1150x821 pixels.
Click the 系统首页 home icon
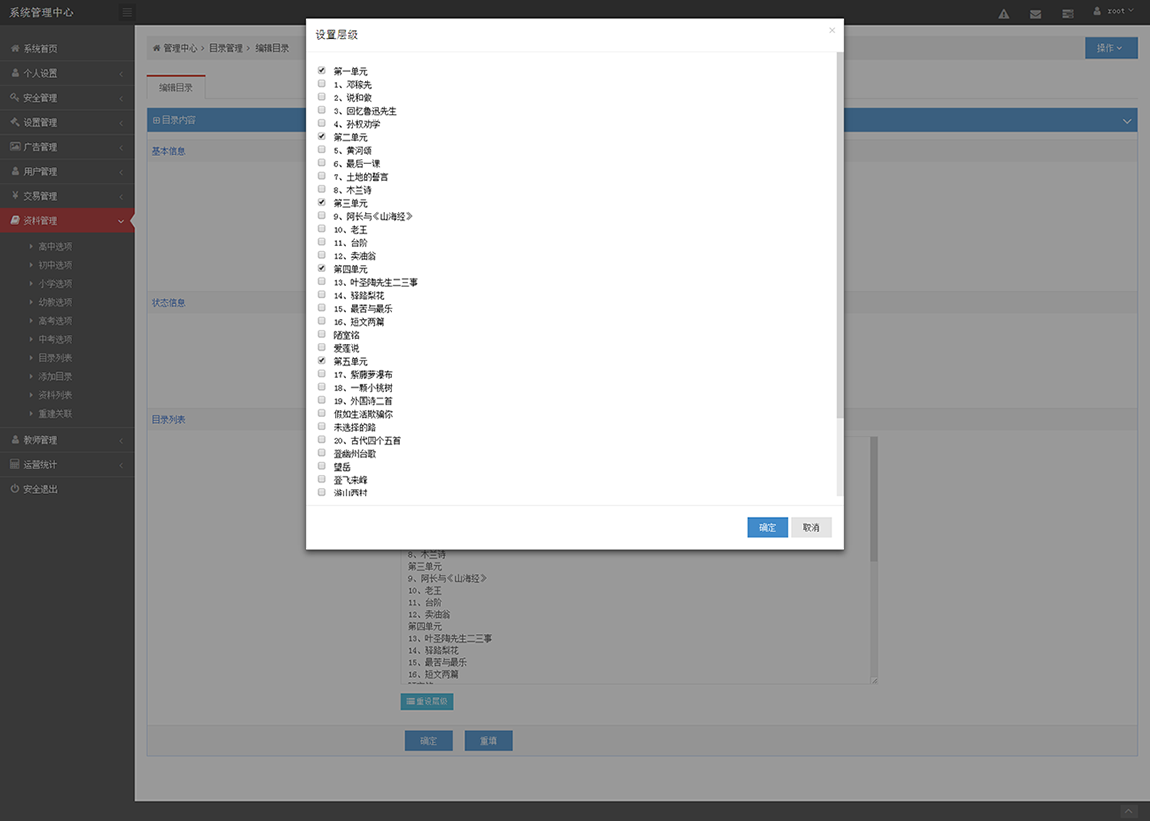pos(15,49)
